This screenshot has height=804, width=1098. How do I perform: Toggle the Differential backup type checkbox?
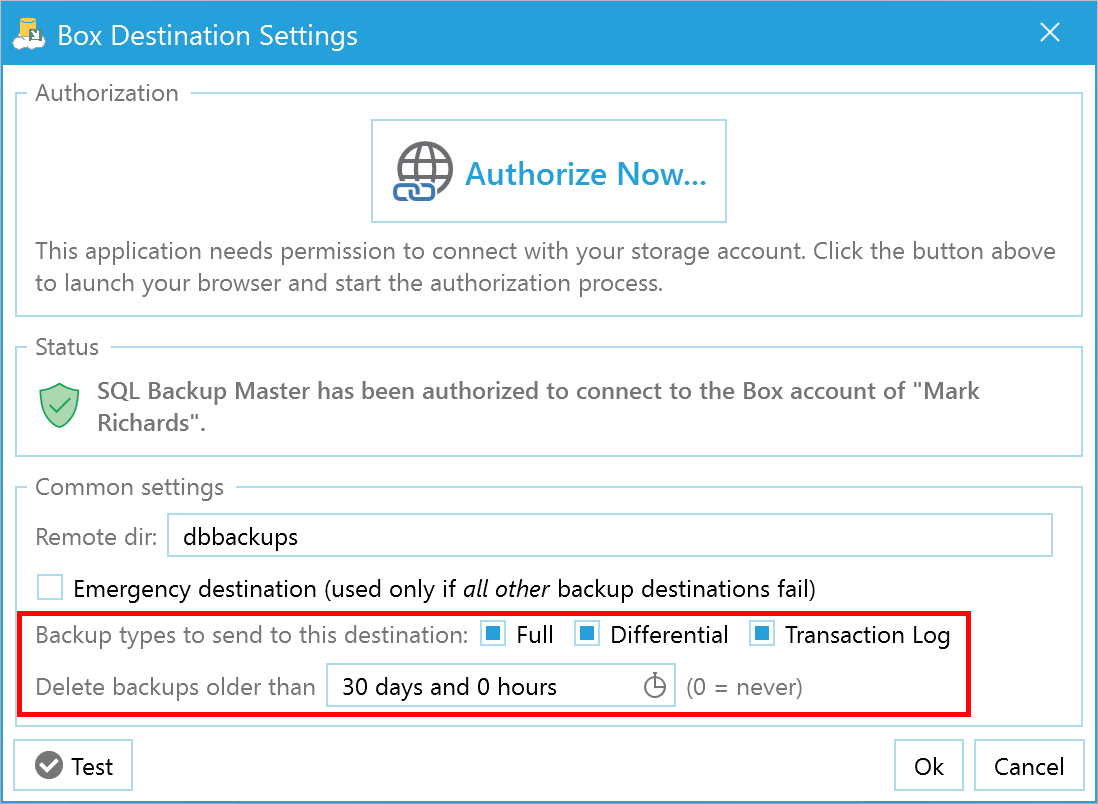click(x=586, y=634)
